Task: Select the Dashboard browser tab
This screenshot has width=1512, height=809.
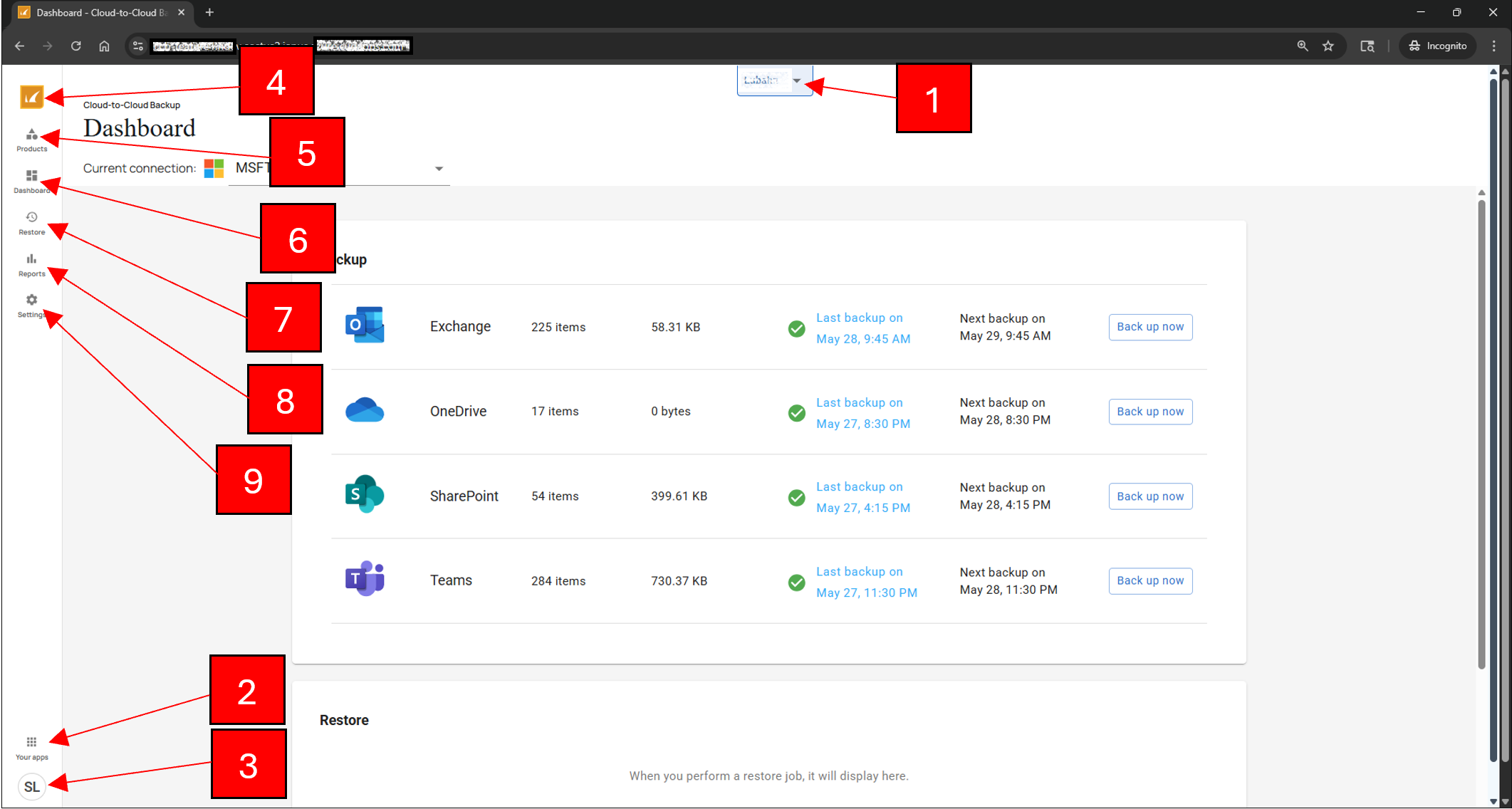Action: pos(102,13)
